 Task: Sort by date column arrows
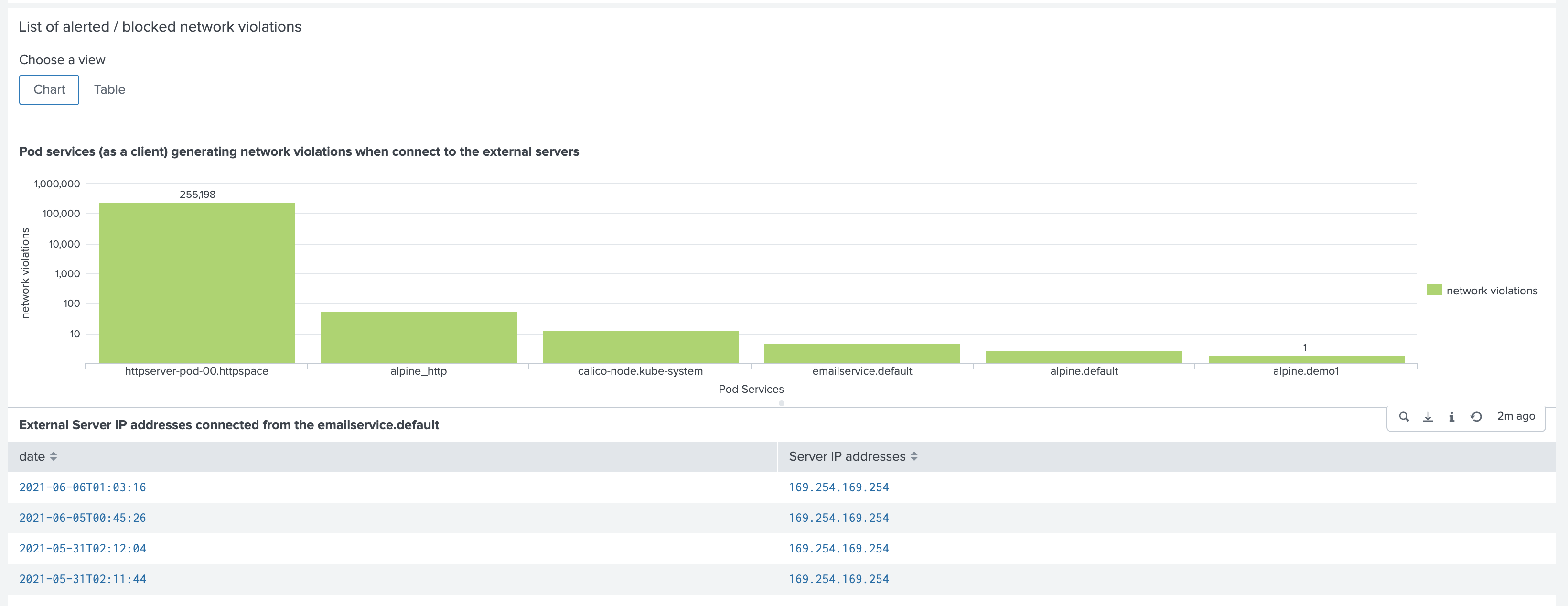pyautogui.click(x=54, y=456)
